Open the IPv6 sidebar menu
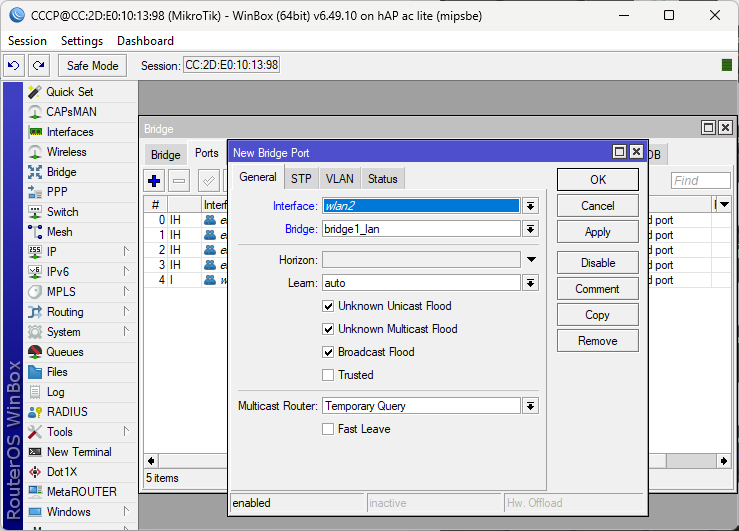The height and width of the screenshot is (531, 739). coord(80,272)
